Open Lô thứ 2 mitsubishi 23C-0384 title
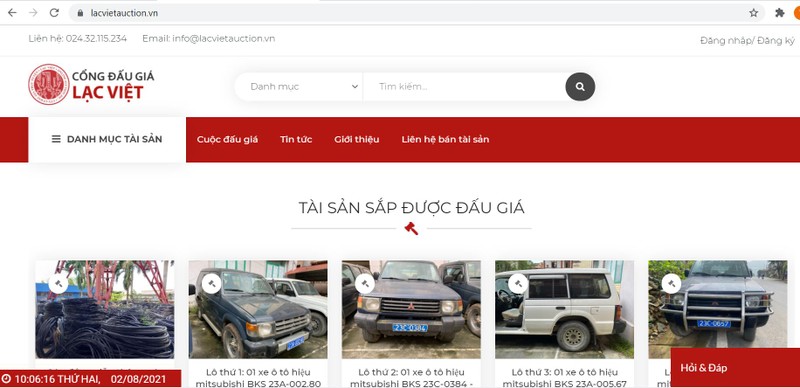 [x=411, y=378]
